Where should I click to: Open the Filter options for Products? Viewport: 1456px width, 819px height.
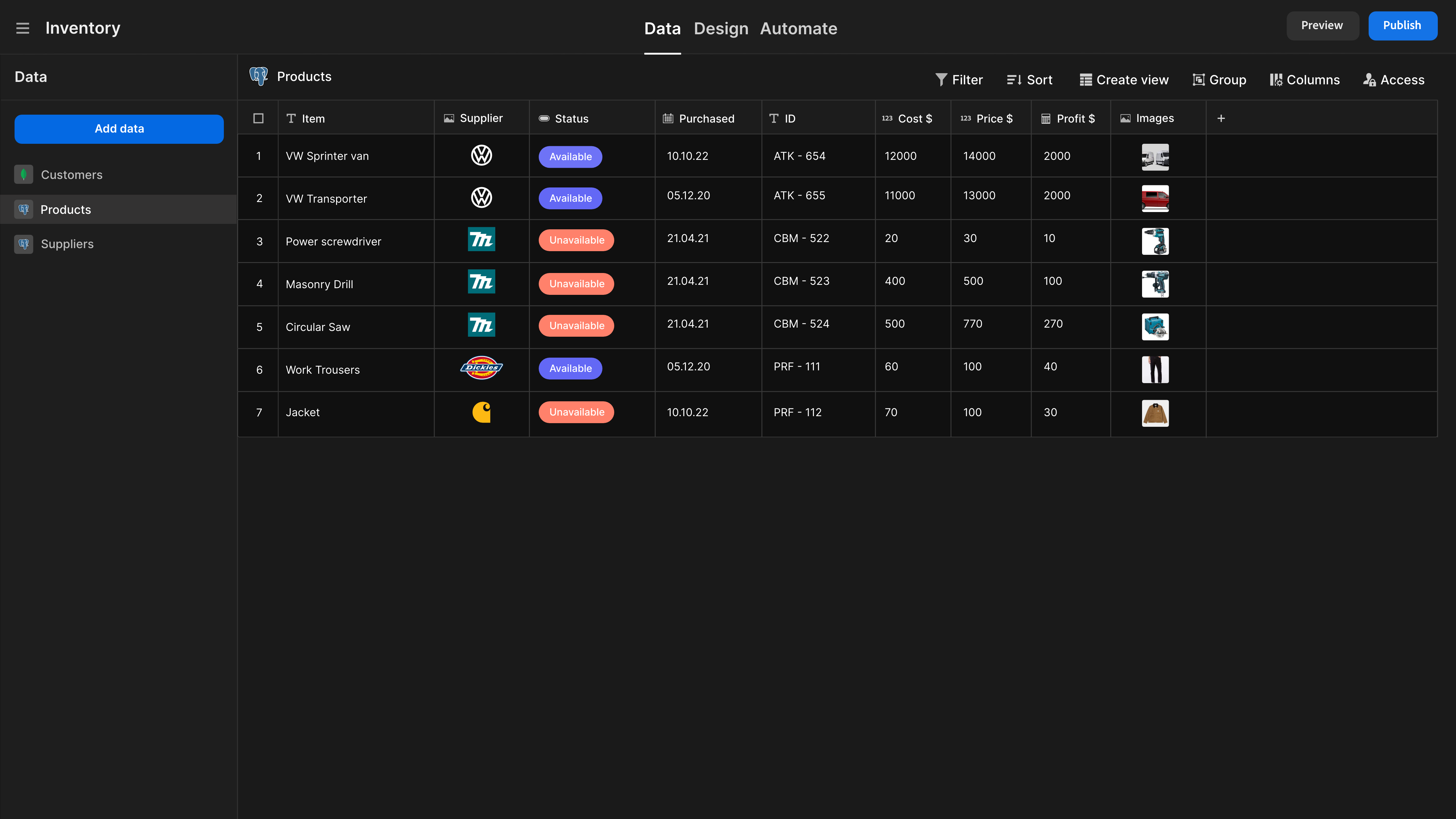tap(959, 79)
